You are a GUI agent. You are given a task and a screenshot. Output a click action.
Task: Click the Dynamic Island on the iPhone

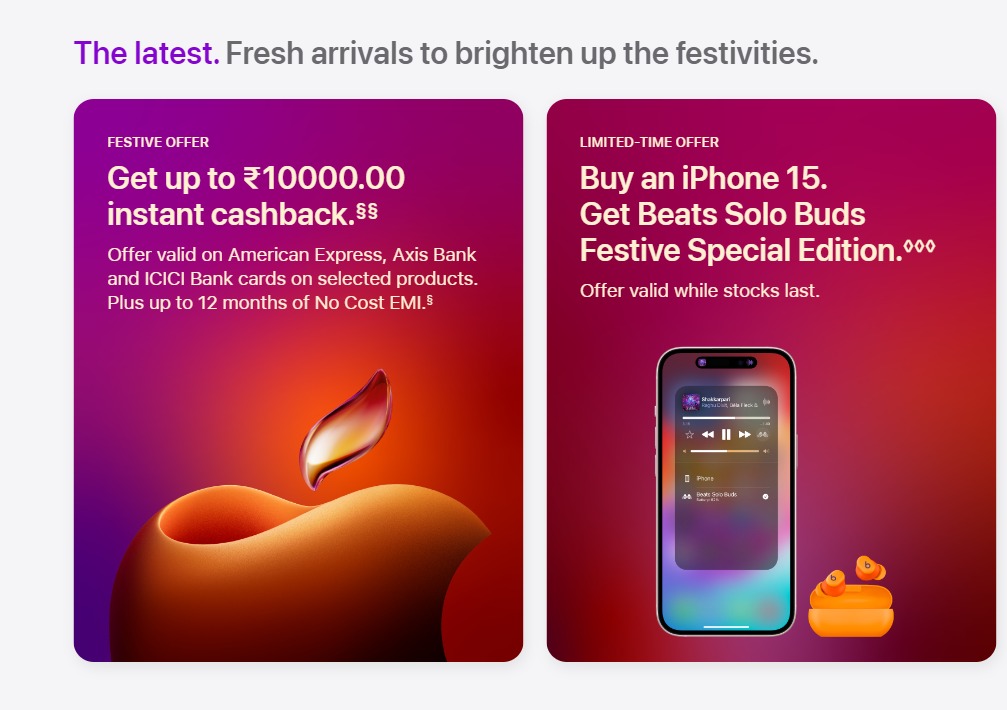tap(726, 363)
